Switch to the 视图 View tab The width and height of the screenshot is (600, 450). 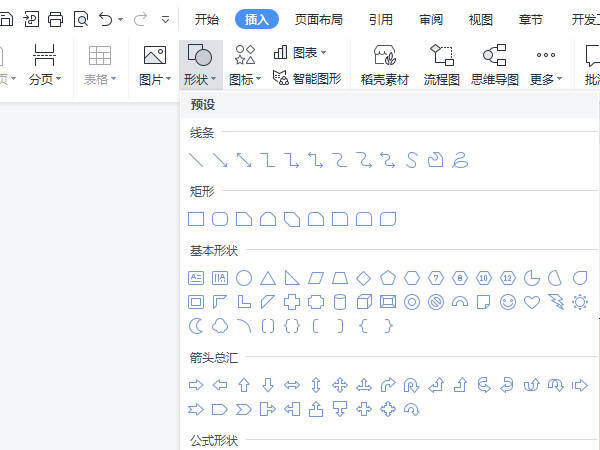point(481,19)
